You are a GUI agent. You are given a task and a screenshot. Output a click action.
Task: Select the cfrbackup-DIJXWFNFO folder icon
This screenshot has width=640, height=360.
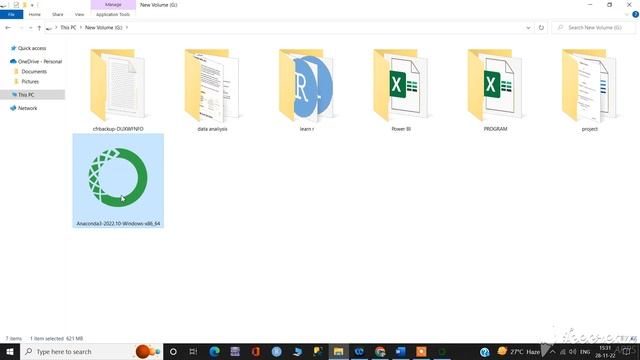coord(118,85)
